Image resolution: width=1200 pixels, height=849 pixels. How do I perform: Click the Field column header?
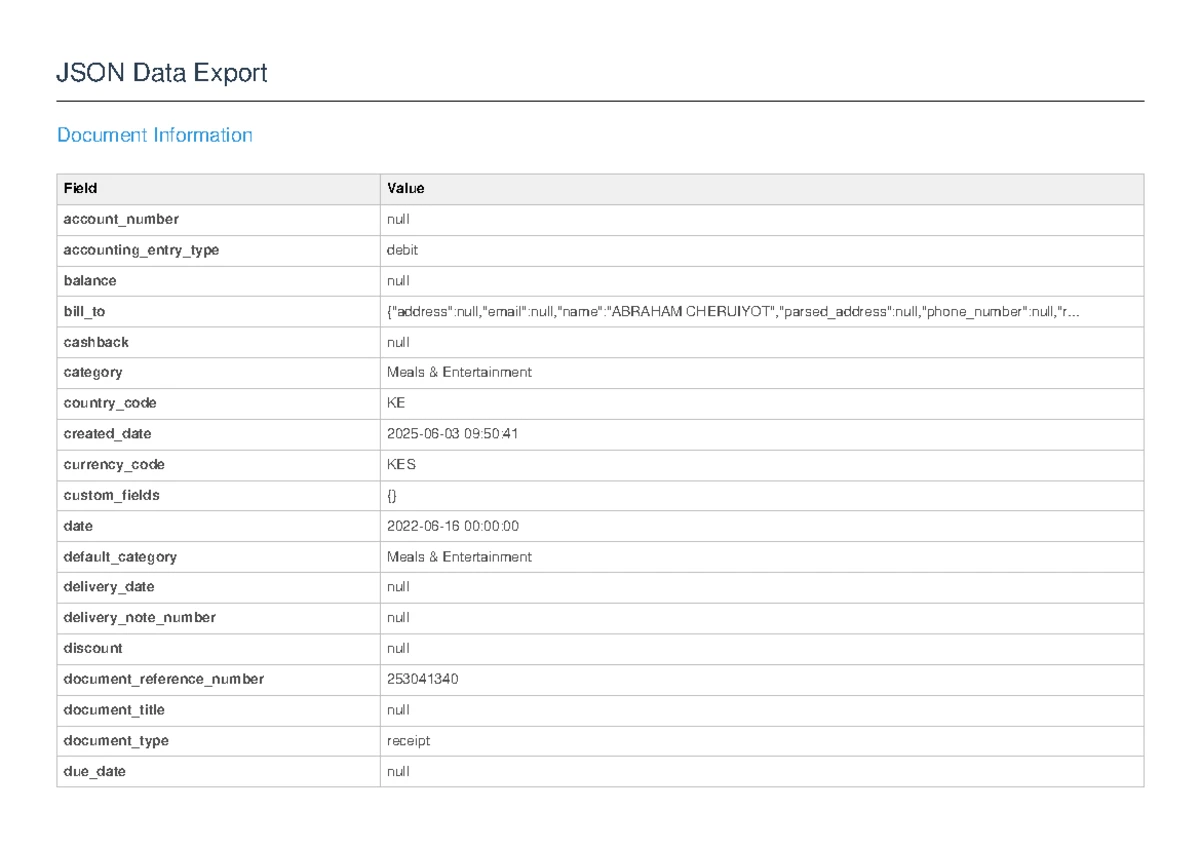(80, 188)
